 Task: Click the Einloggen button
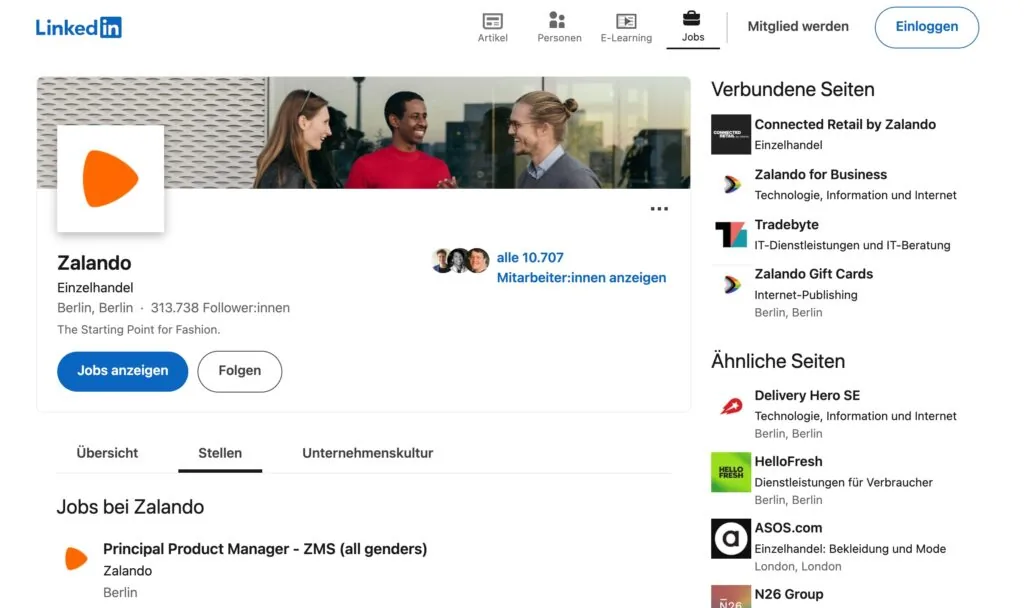pos(927,27)
